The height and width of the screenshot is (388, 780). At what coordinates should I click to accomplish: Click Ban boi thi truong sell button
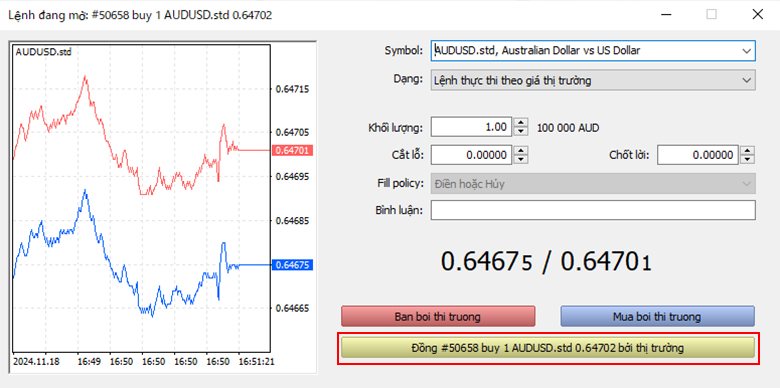coord(438,316)
